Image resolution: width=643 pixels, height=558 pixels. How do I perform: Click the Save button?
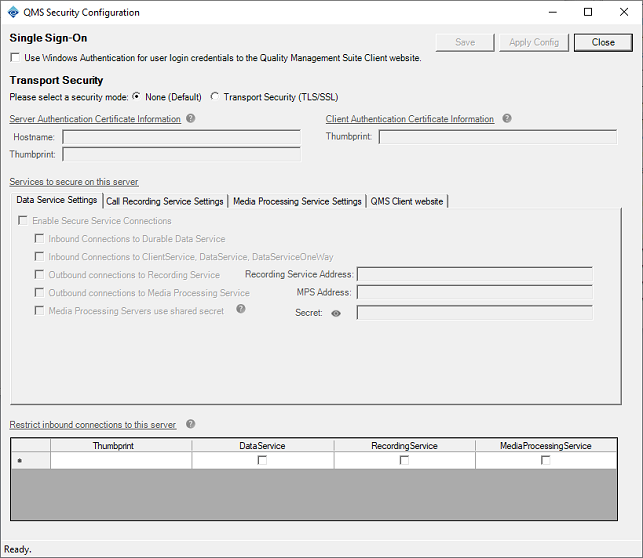465,42
